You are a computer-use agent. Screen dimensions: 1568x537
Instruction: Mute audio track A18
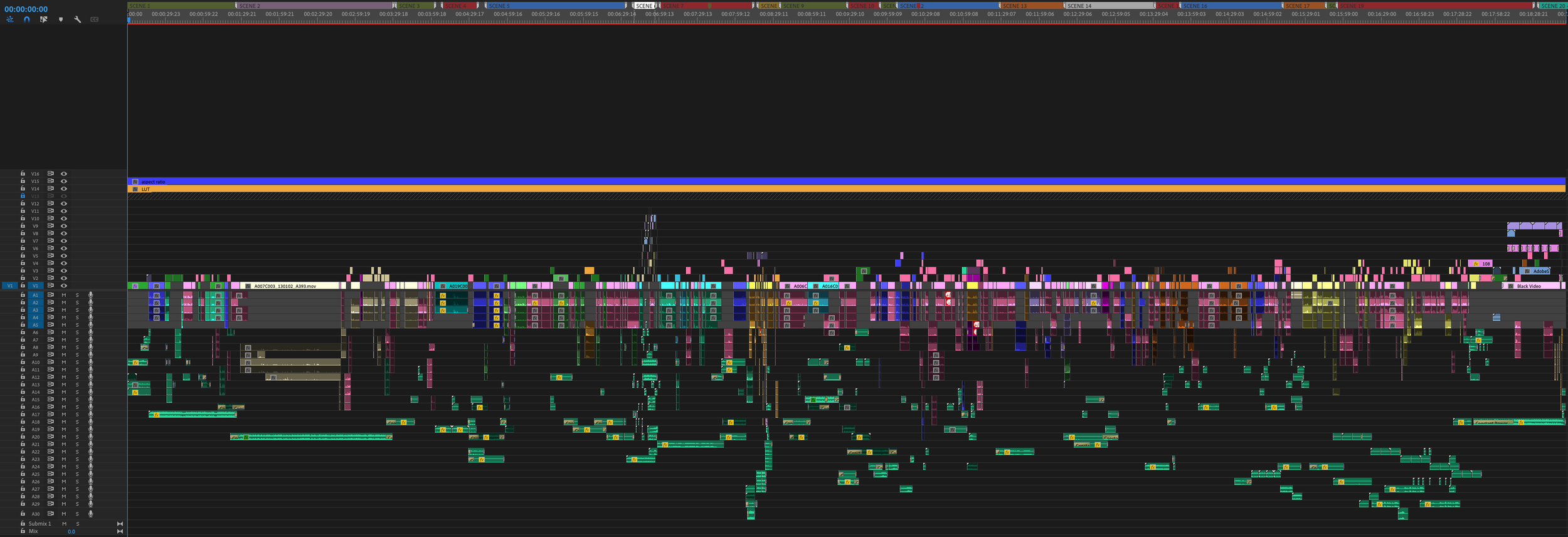pyautogui.click(x=64, y=422)
